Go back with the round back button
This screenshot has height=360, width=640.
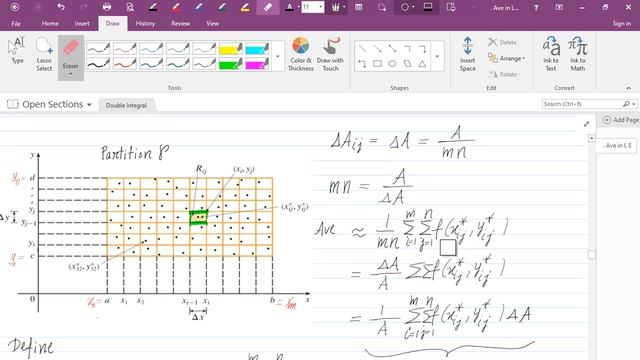coord(15,7)
